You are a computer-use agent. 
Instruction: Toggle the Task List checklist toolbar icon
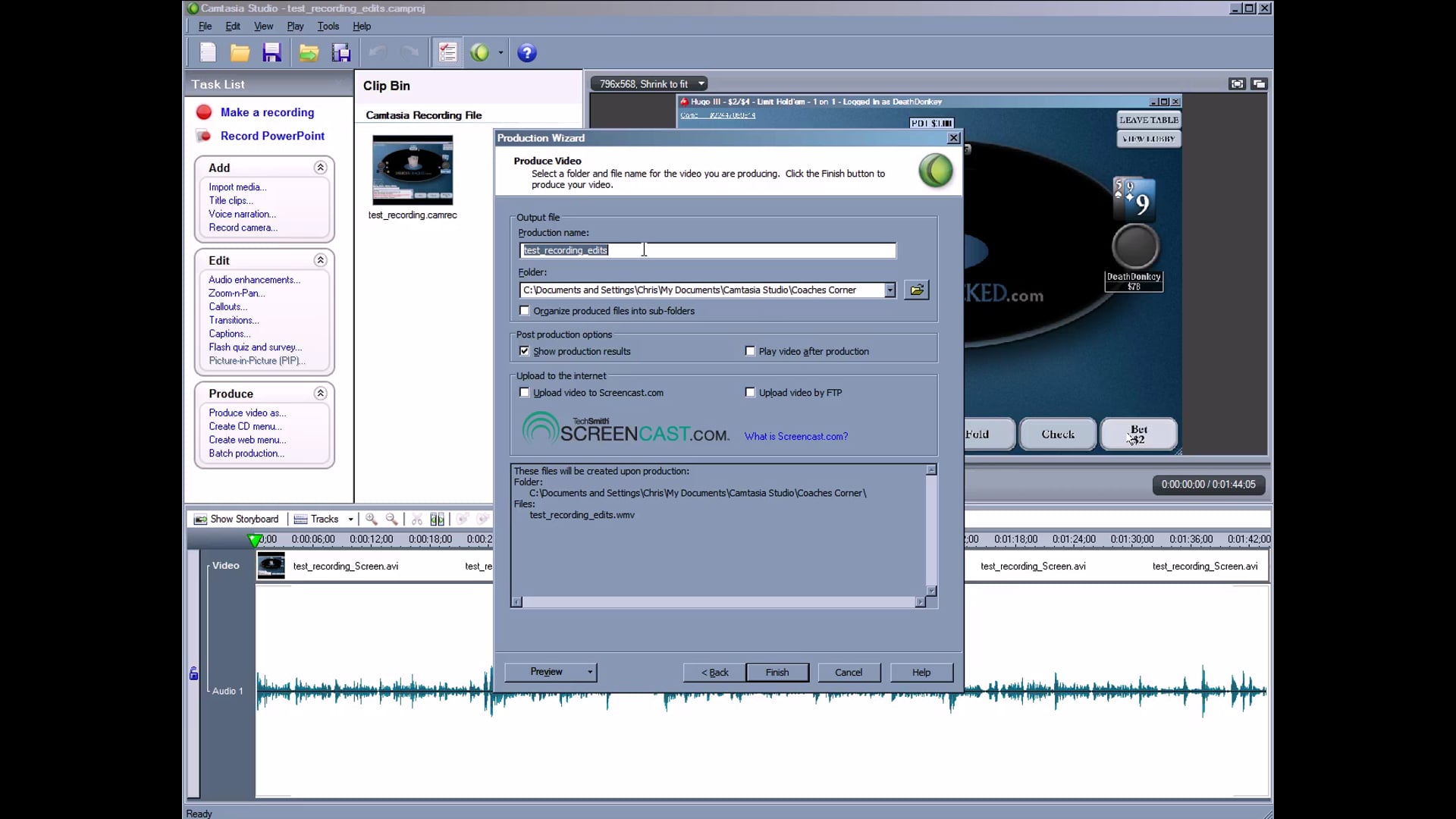447,52
